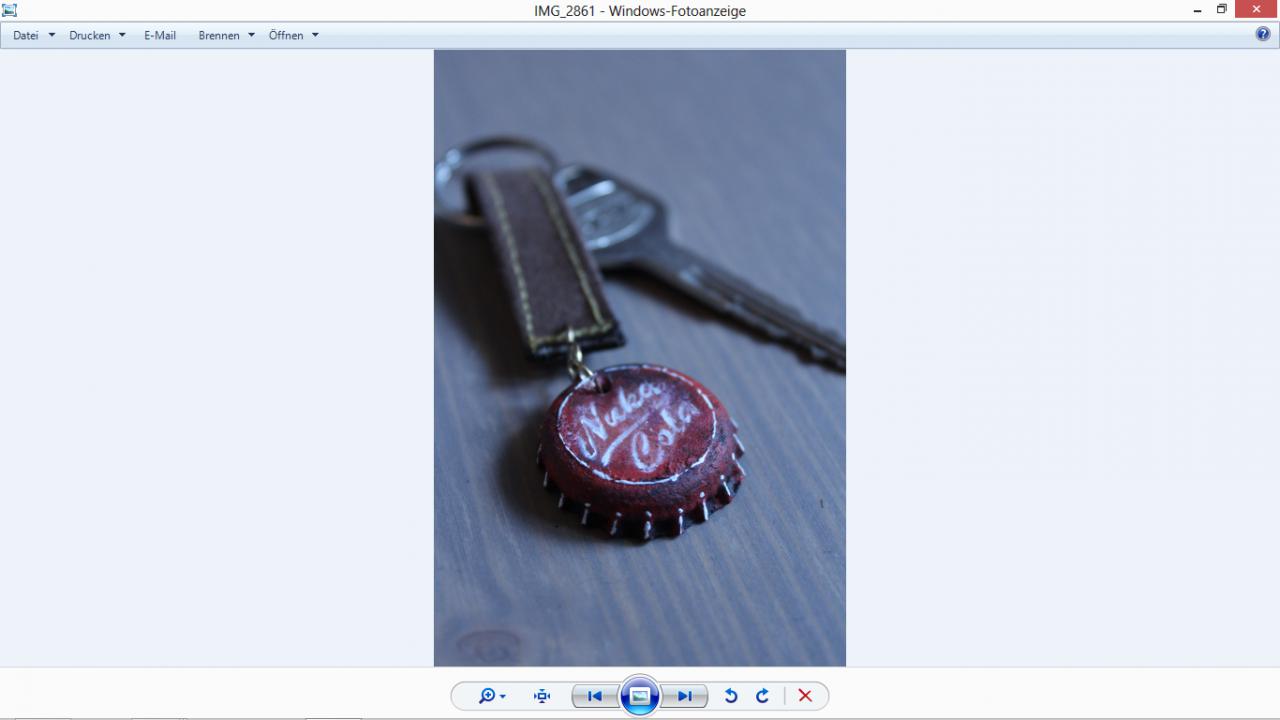
Task: Close the Windows-Fotoanzeige window
Action: 1256,10
